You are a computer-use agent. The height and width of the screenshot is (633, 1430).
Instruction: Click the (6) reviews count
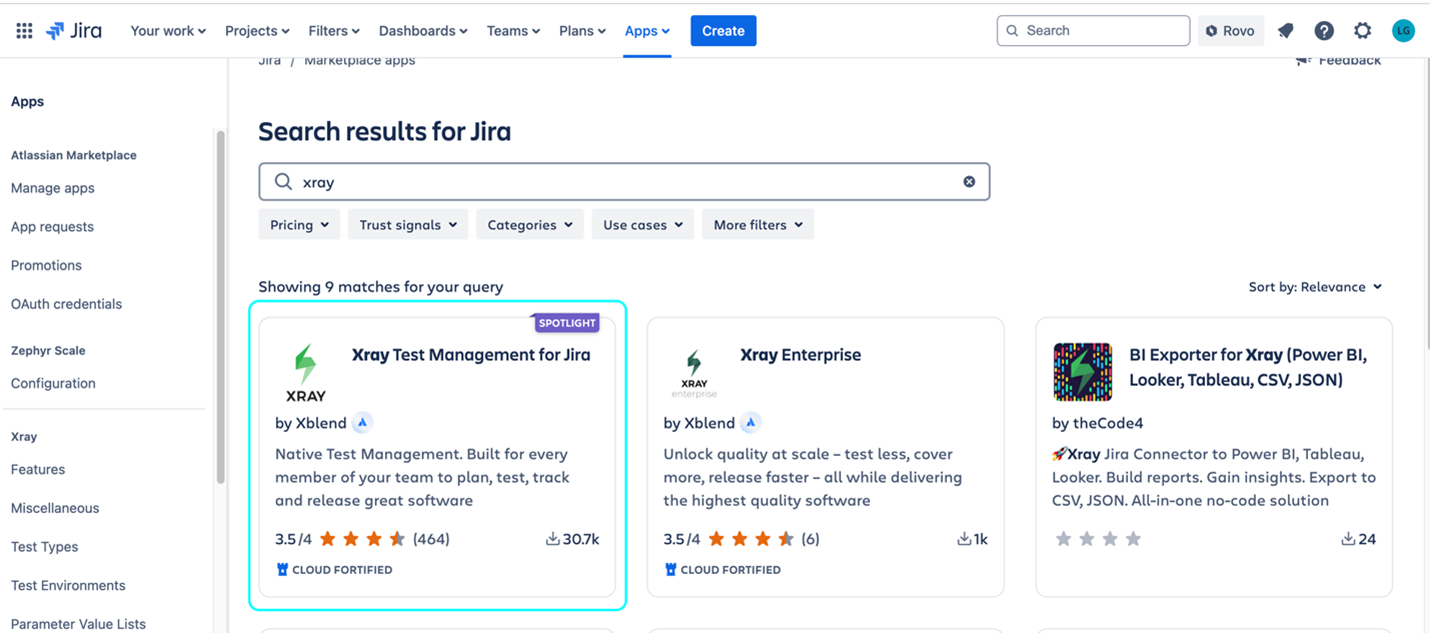click(810, 539)
